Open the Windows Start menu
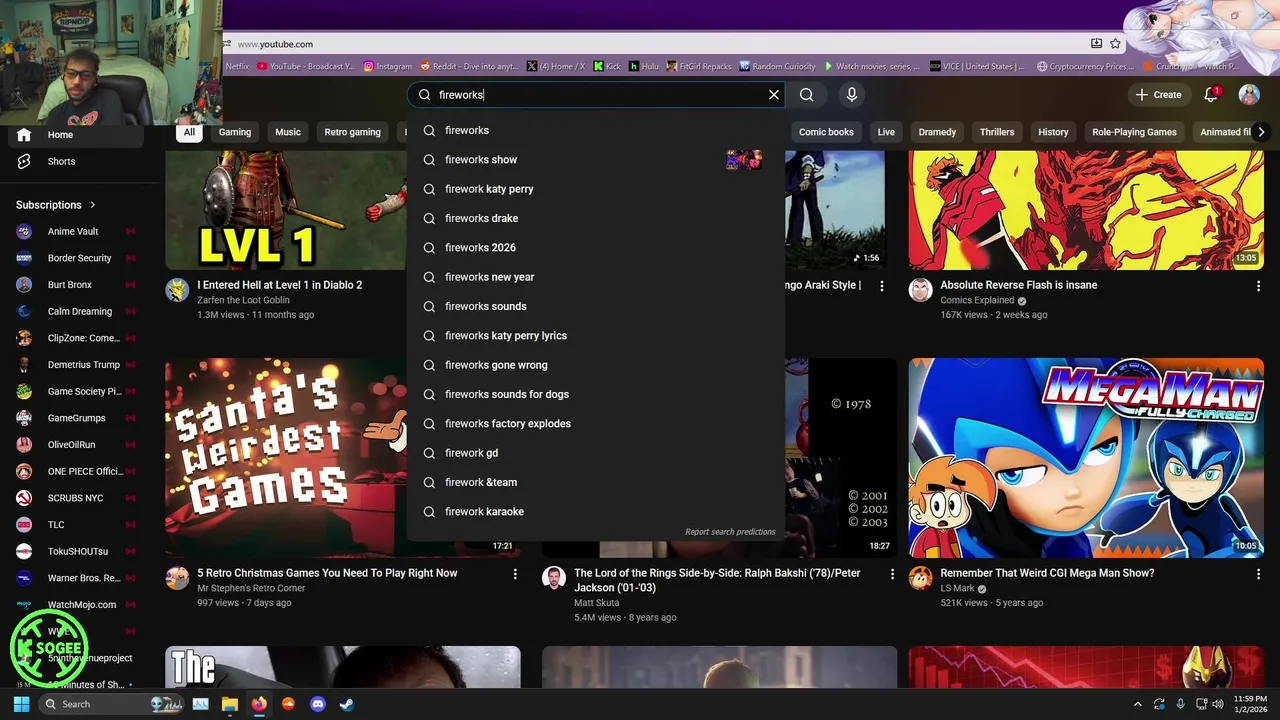 click(21, 704)
